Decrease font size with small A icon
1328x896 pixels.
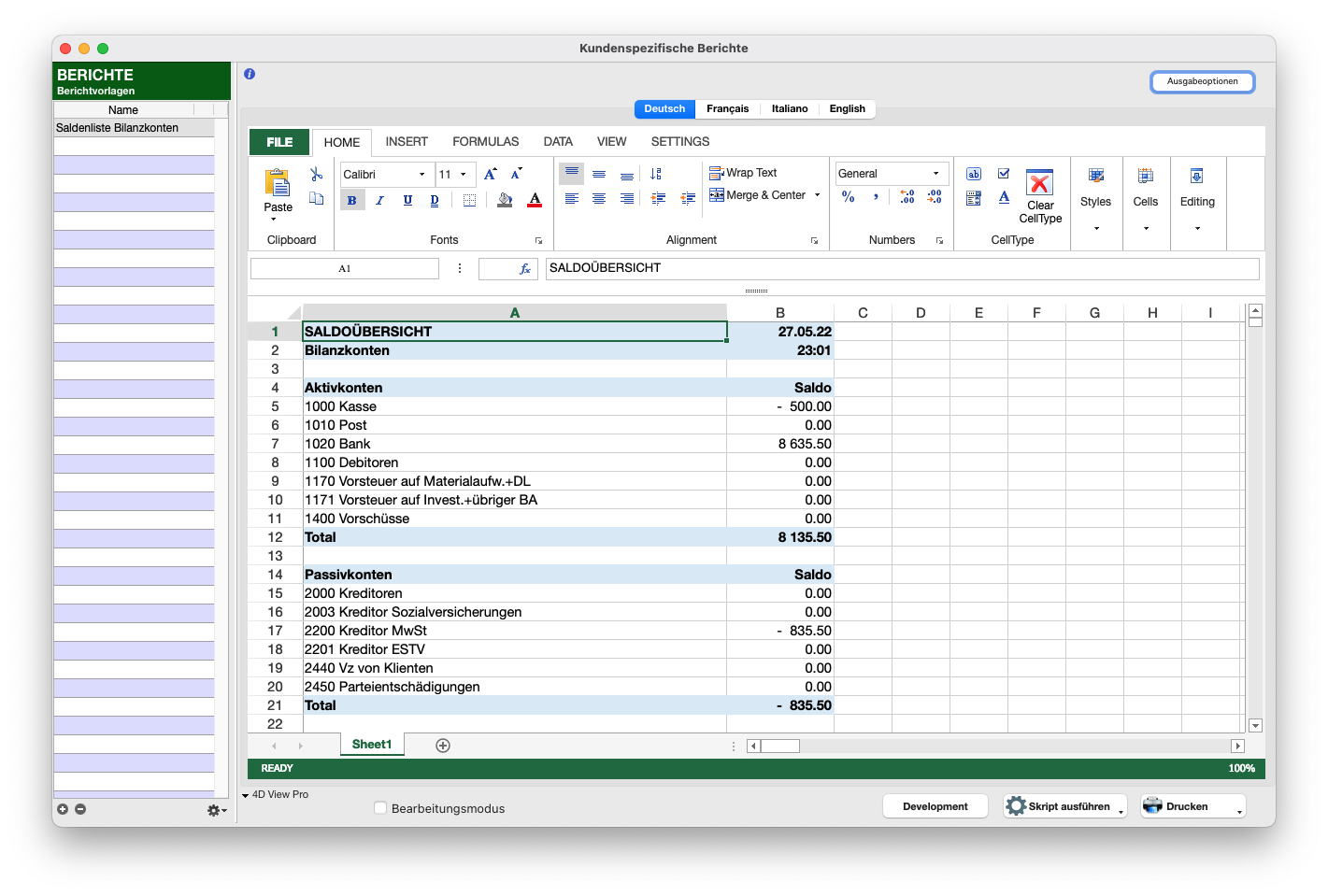point(516,174)
